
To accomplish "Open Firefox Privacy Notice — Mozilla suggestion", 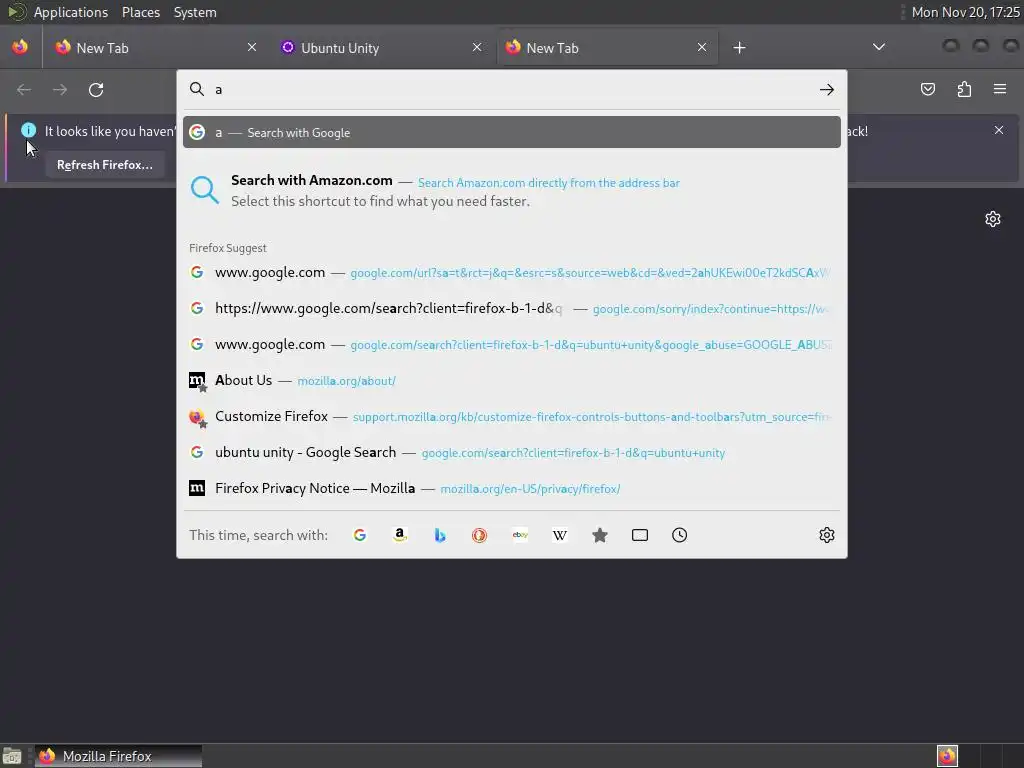I will point(512,488).
